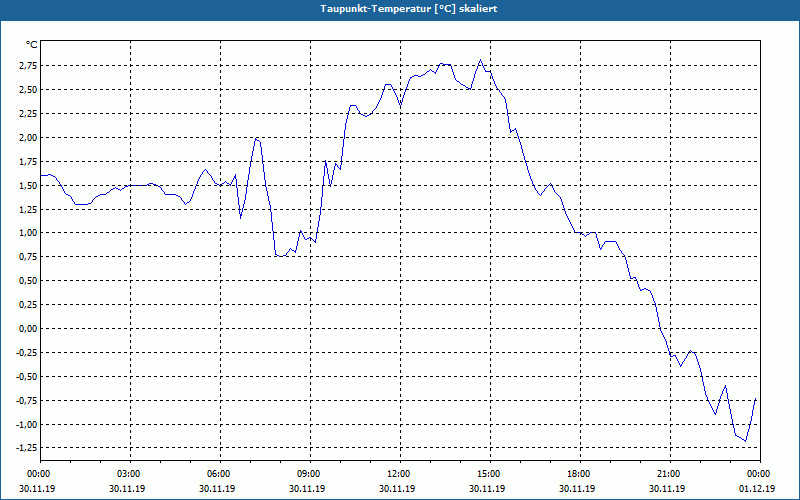Select the -1,25 y-axis label
This screenshot has width=800, height=500.
click(x=27, y=448)
